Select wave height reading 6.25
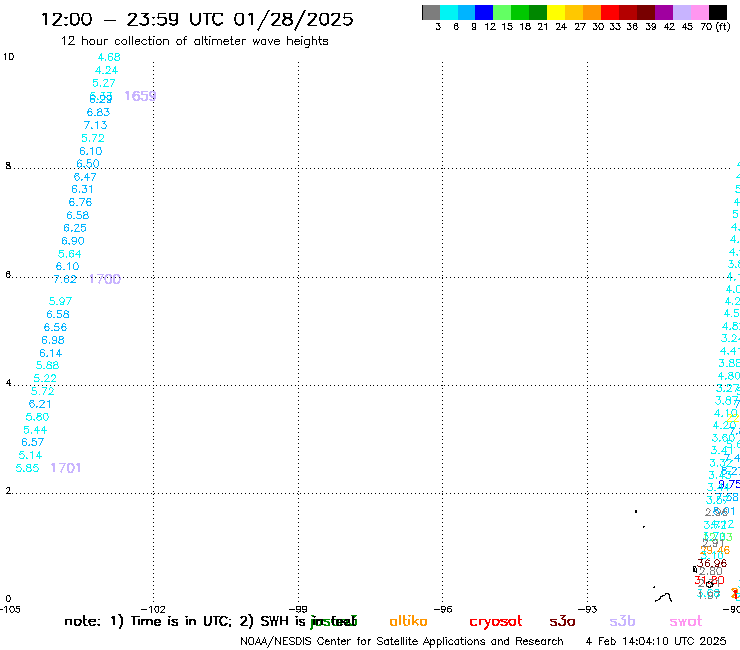Screen dimensions: 740x650 click(75, 228)
